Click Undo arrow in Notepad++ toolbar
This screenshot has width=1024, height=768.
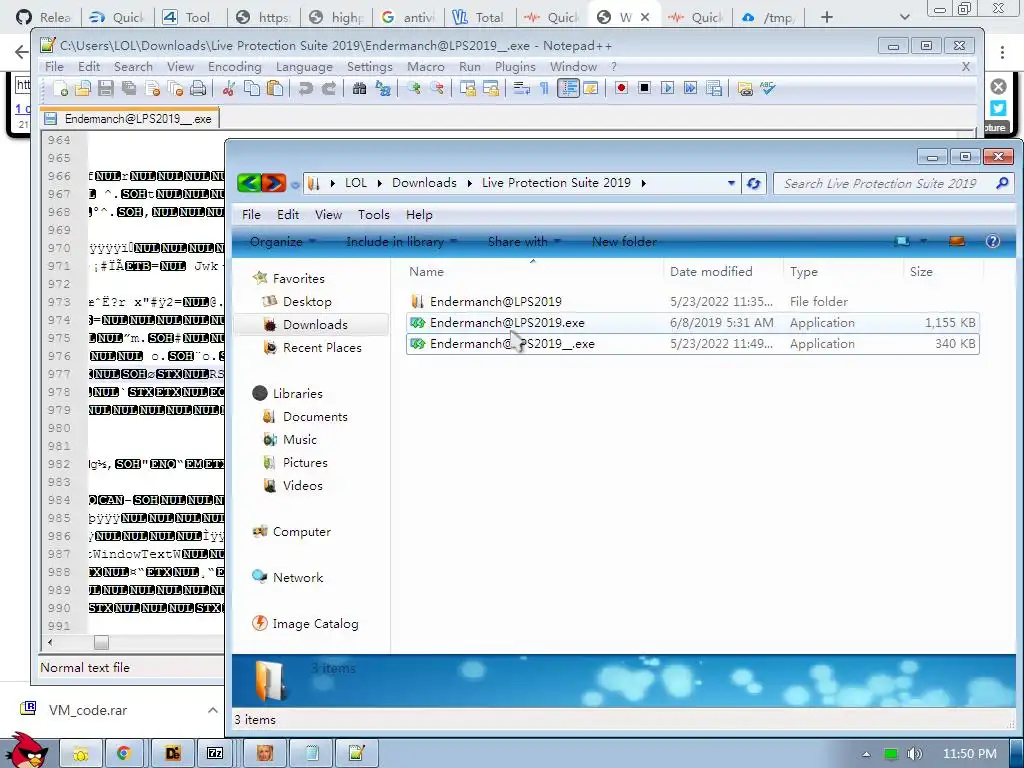[x=306, y=89]
